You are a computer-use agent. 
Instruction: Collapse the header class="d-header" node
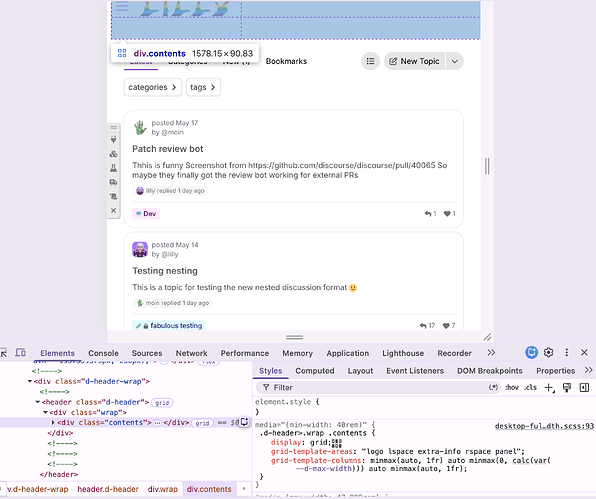point(38,402)
